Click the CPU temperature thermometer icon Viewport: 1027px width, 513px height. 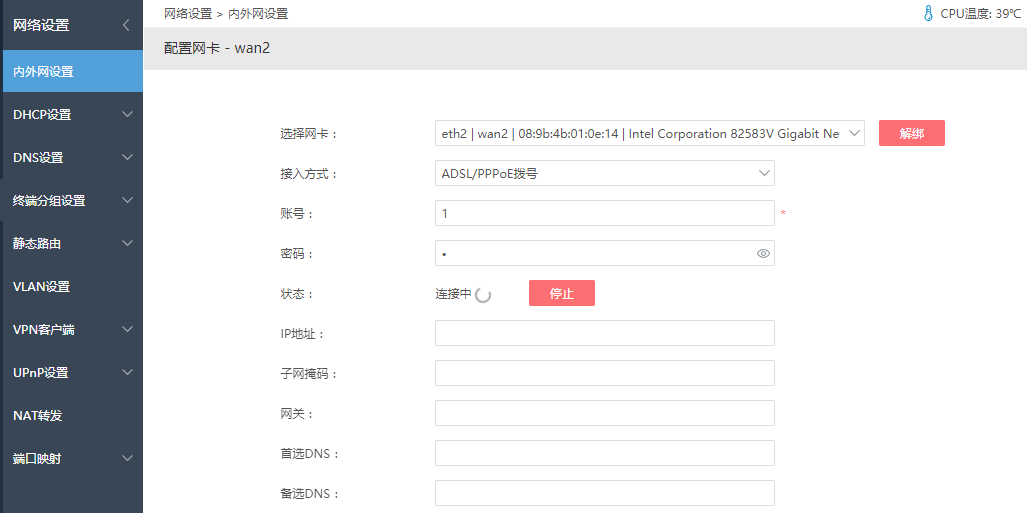click(x=927, y=14)
